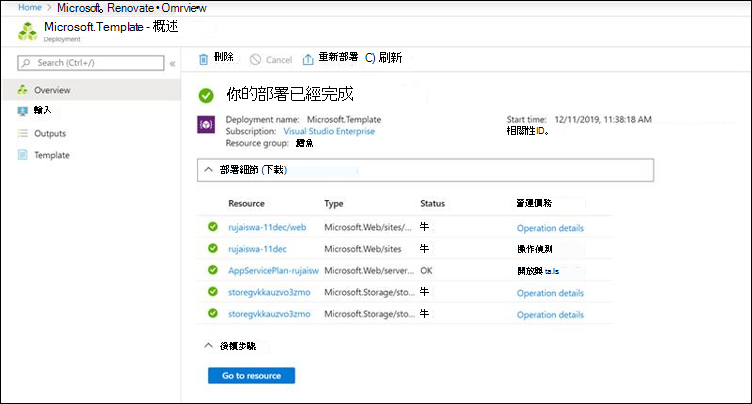
Task: Open the AppServicePlan-rujaisw resource link
Action: tap(273, 271)
